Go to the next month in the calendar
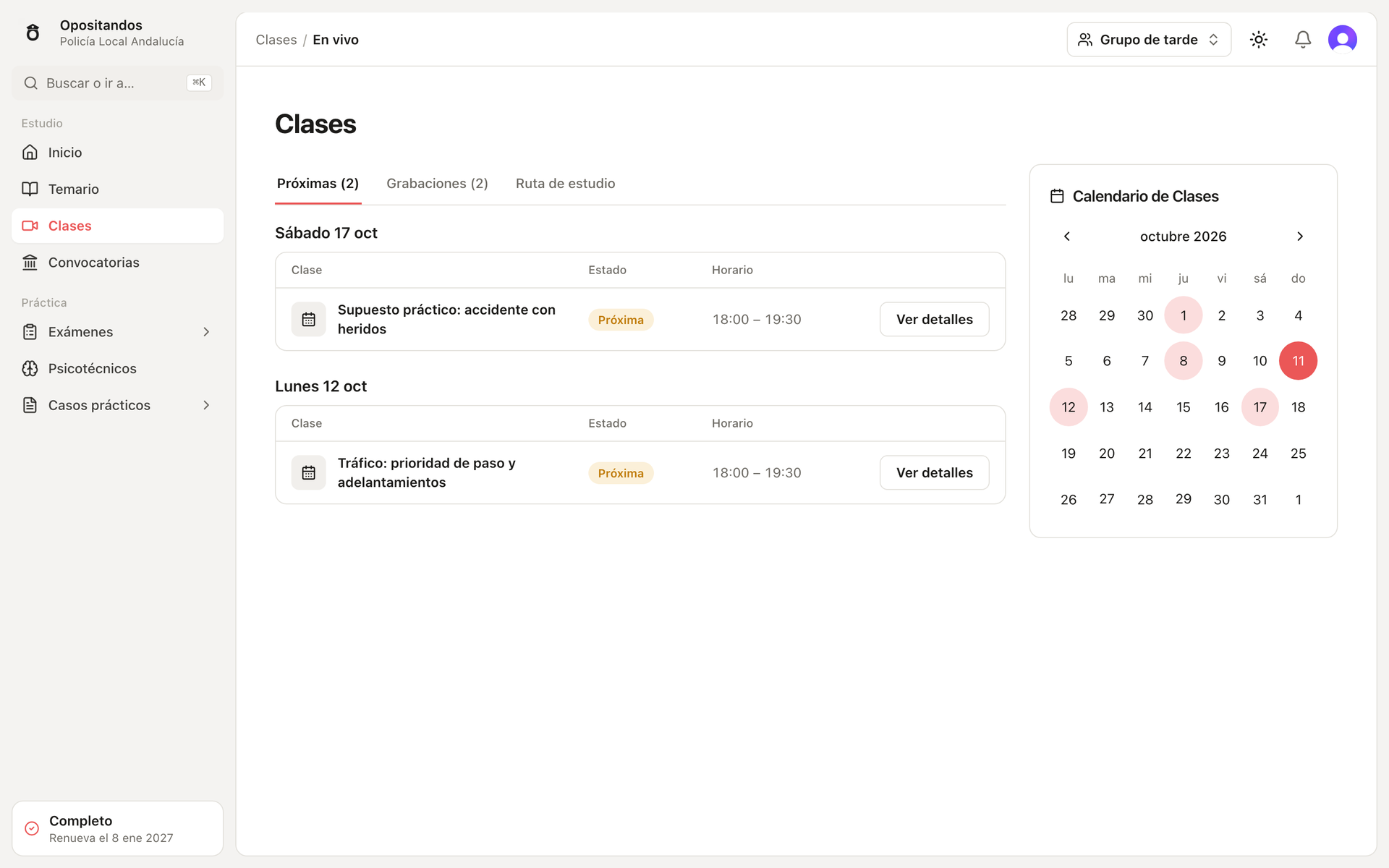The image size is (1389, 868). [x=1300, y=237]
